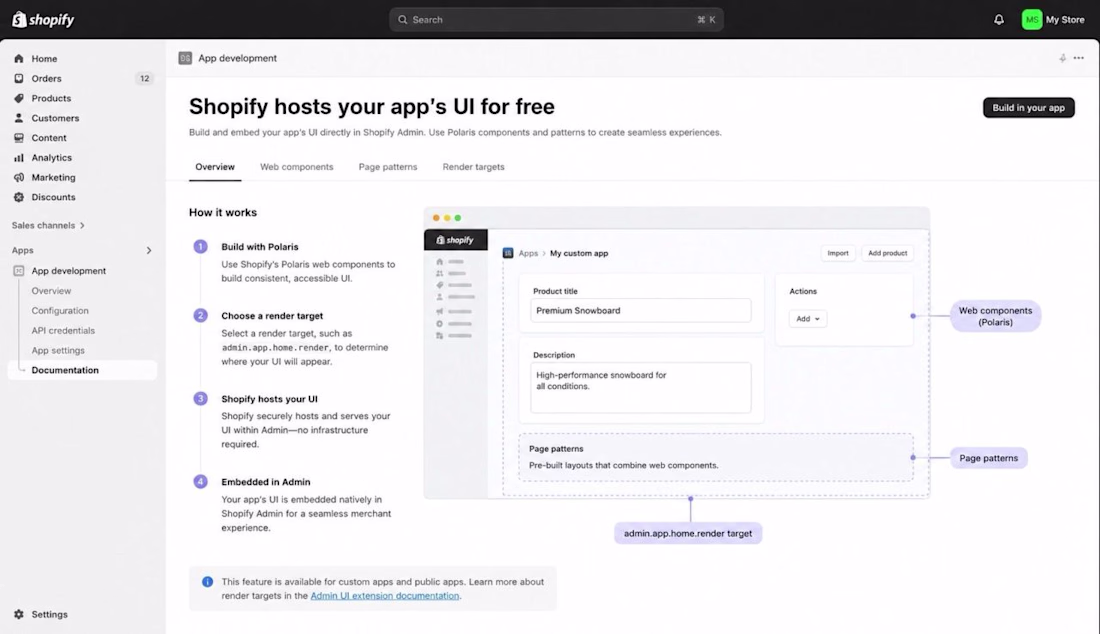
Task: Click the Description text area
Action: tap(640, 388)
